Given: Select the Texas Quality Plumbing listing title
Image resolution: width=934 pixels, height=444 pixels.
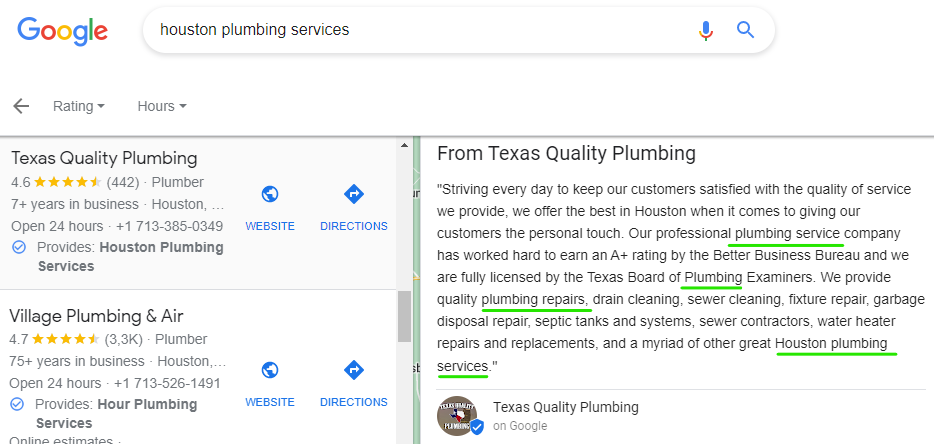Looking at the screenshot, I should coord(104,159).
